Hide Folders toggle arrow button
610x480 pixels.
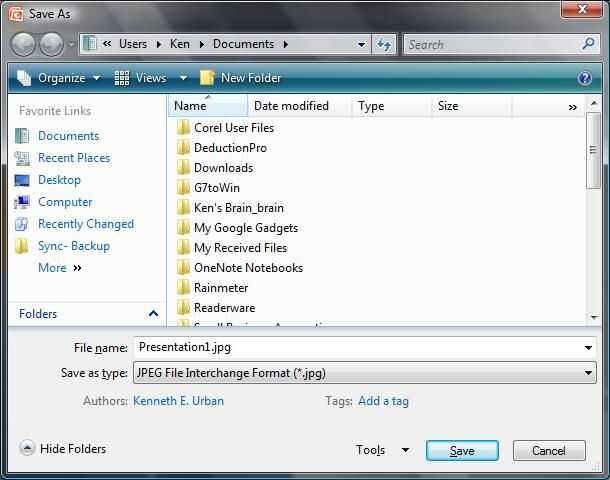click(27, 448)
